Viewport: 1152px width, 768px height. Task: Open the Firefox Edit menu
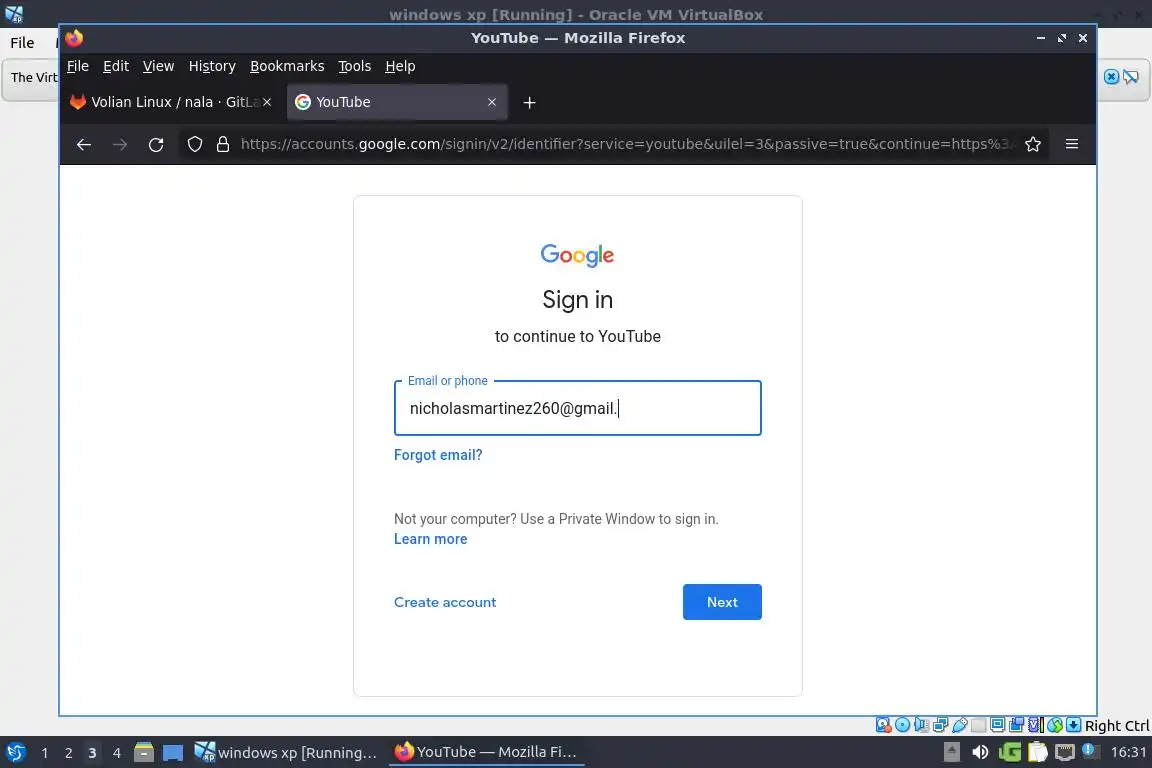116,66
